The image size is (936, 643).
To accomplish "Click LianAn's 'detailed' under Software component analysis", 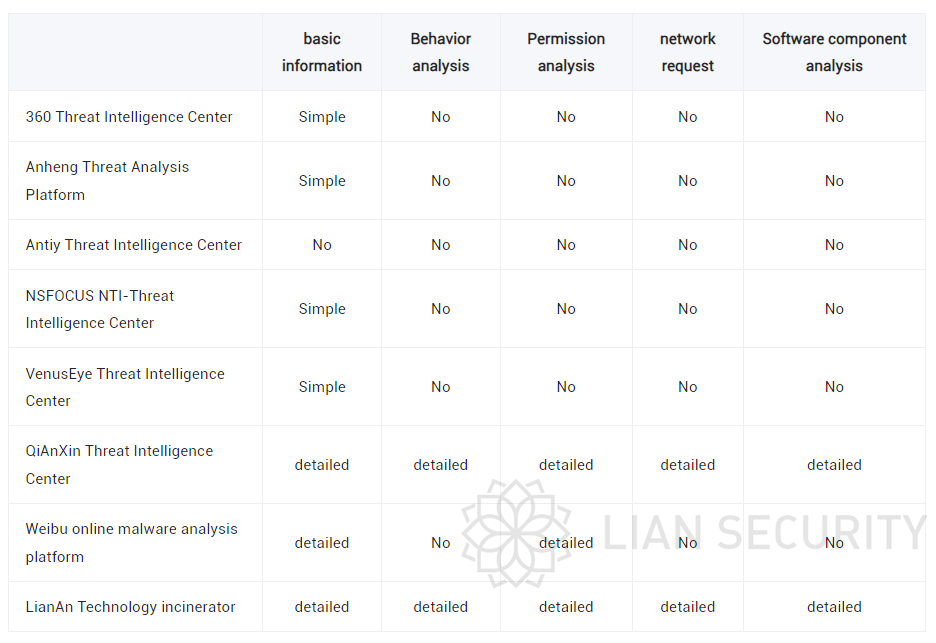I will click(834, 607).
